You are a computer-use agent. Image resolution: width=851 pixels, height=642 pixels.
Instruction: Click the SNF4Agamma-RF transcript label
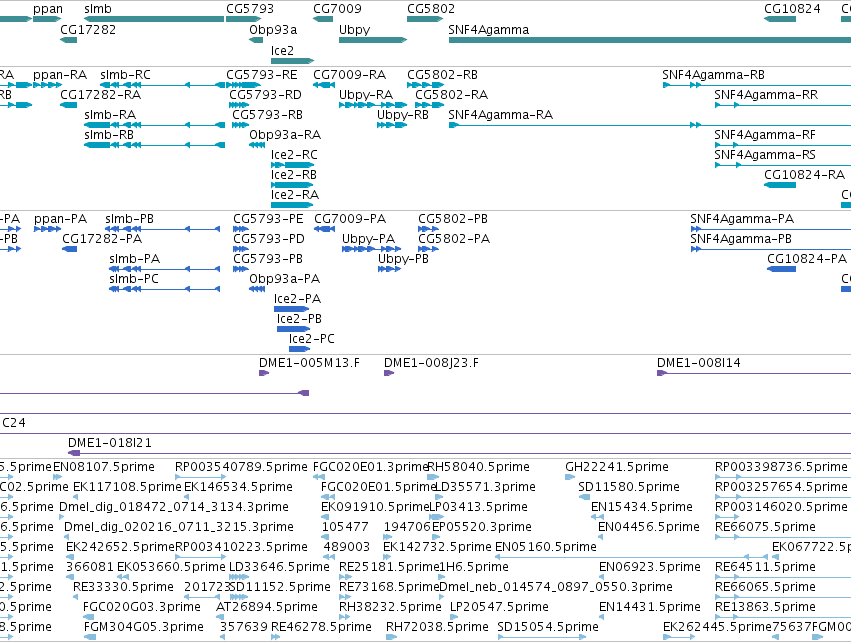(x=765, y=135)
